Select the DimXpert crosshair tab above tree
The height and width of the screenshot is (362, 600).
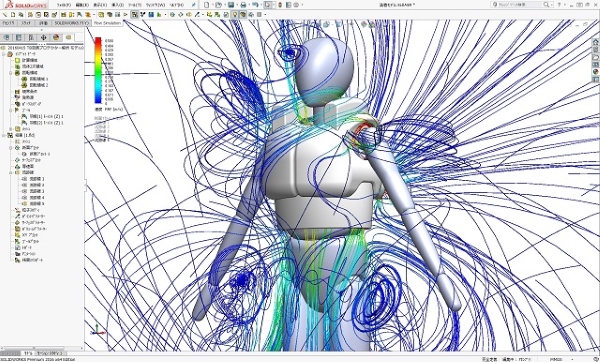click(x=43, y=37)
